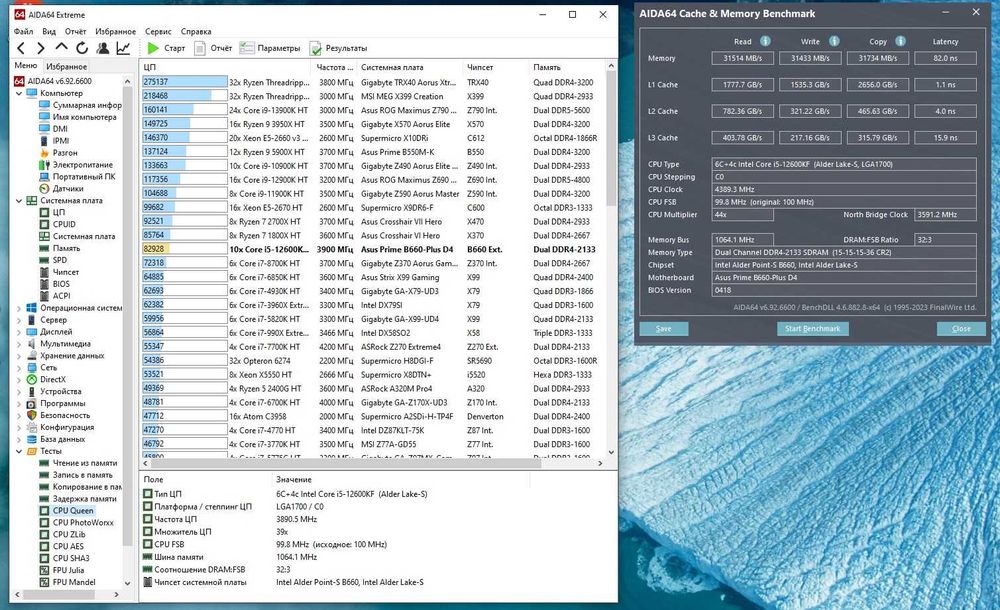The image size is (1000, 610).
Task: Open the Файл menu
Action: coord(24,31)
